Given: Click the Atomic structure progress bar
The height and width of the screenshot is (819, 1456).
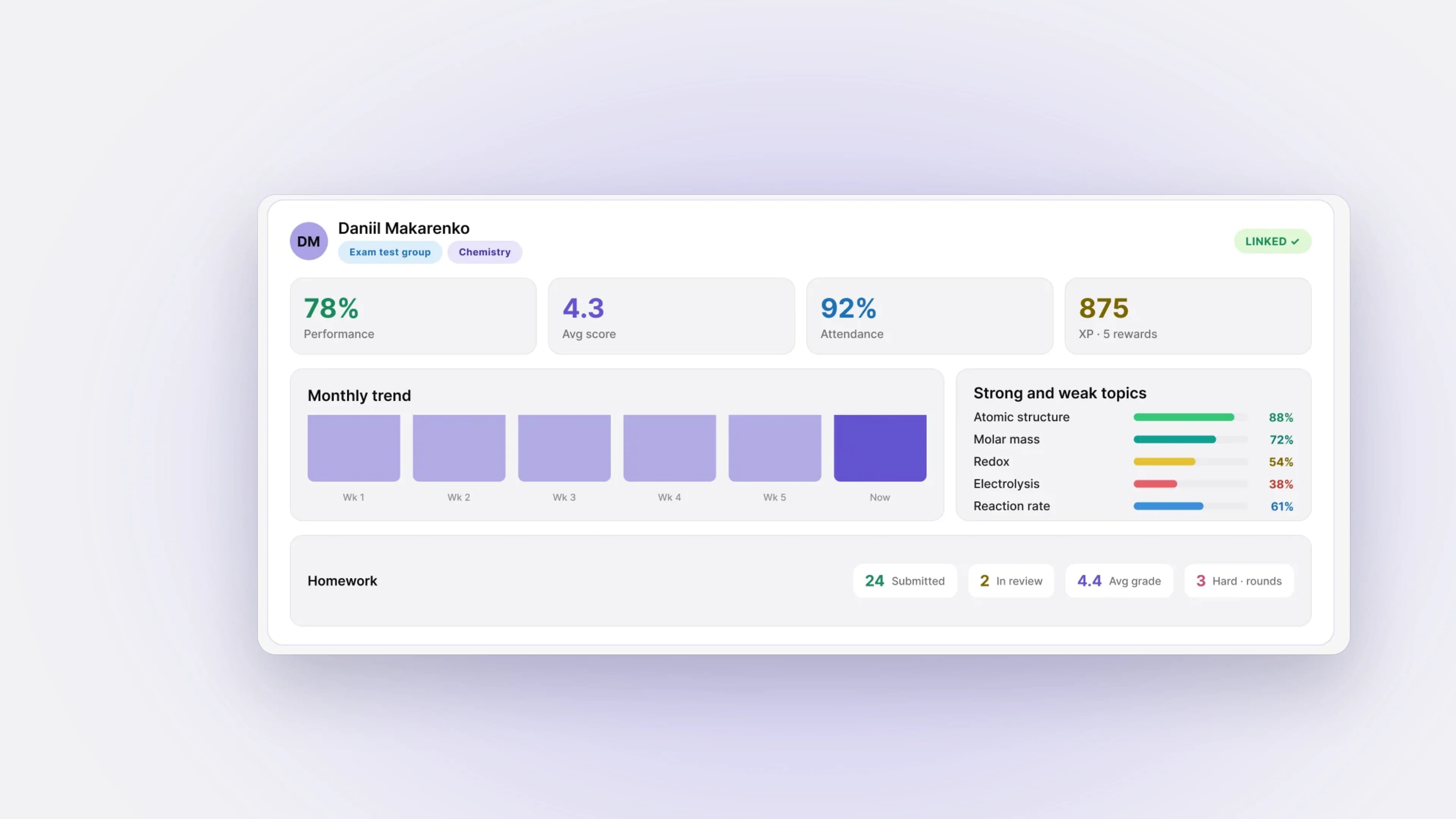Looking at the screenshot, I should click(x=1190, y=417).
